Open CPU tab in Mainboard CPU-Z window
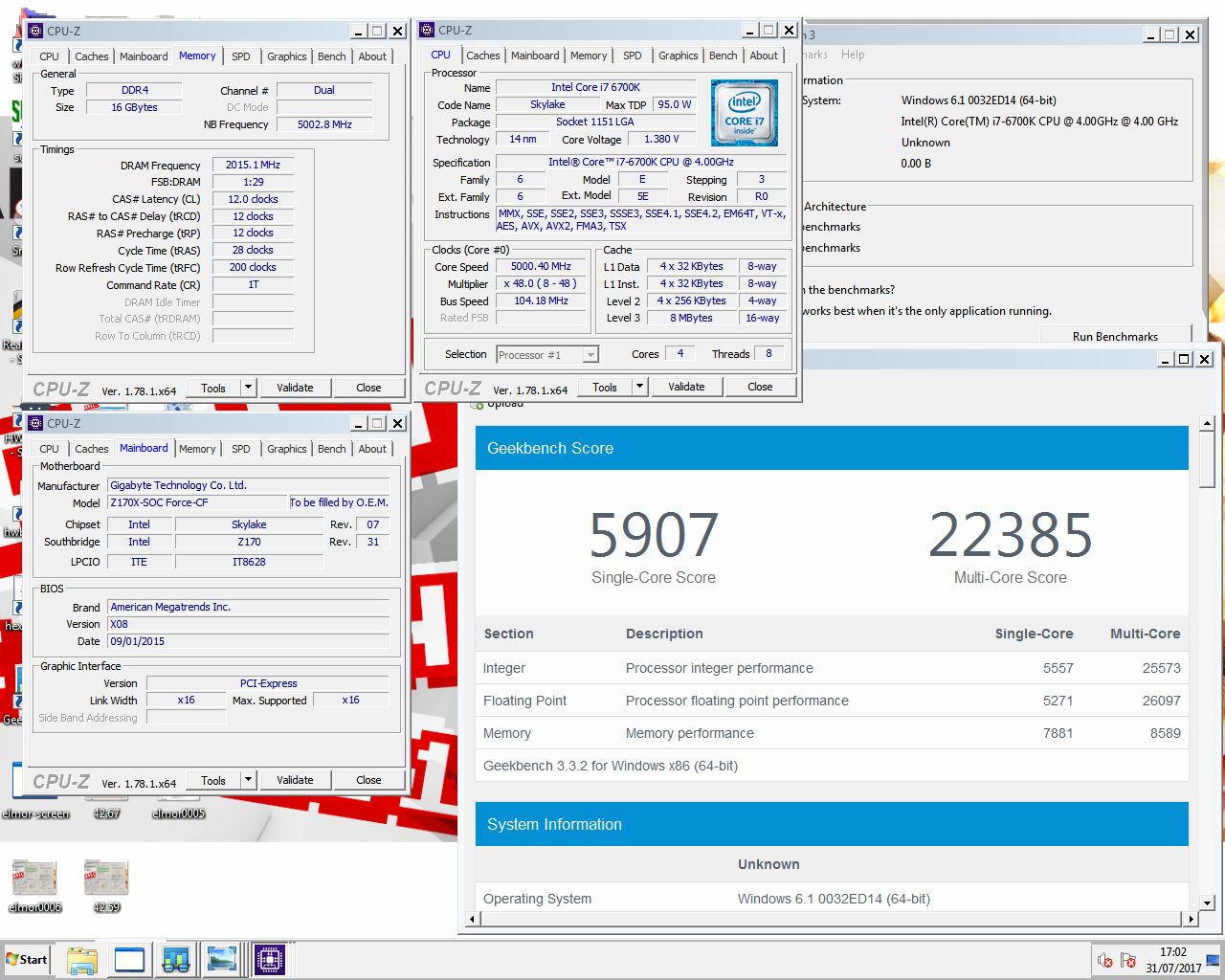The height and width of the screenshot is (980, 1225). (50, 449)
